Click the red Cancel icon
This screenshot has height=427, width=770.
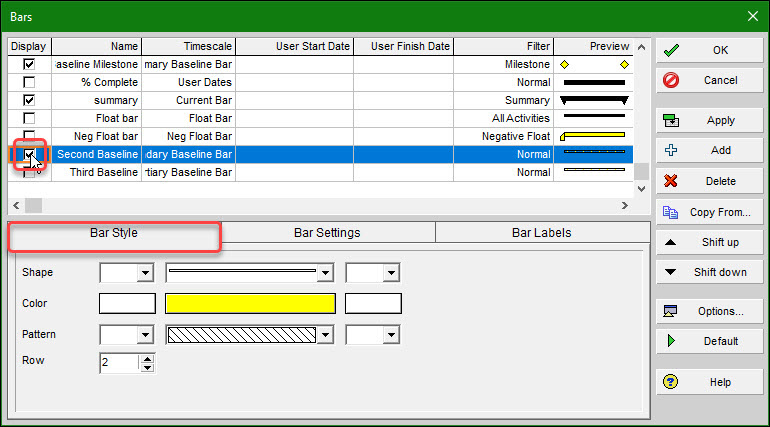[x=671, y=80]
